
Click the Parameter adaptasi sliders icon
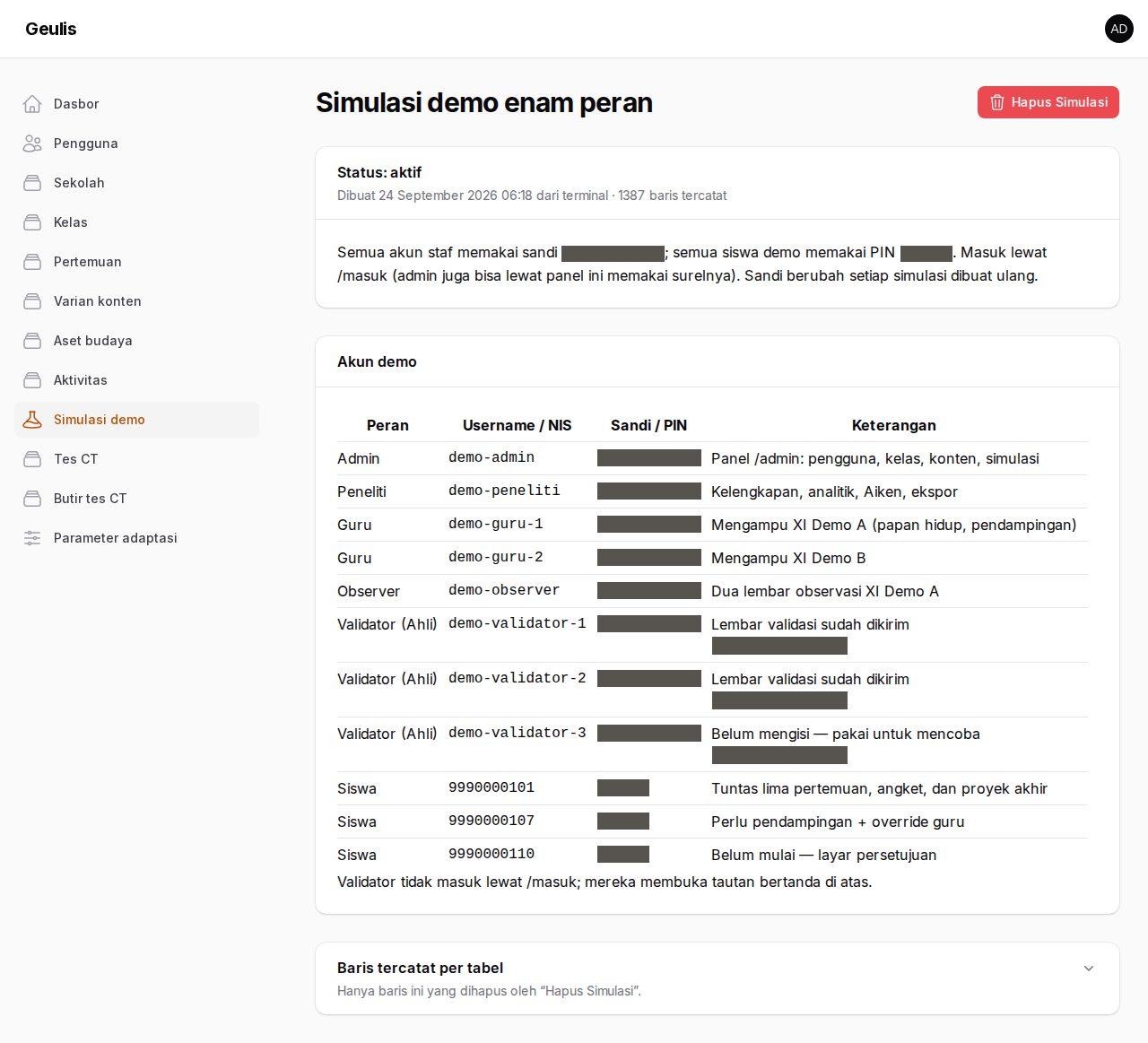(32, 538)
